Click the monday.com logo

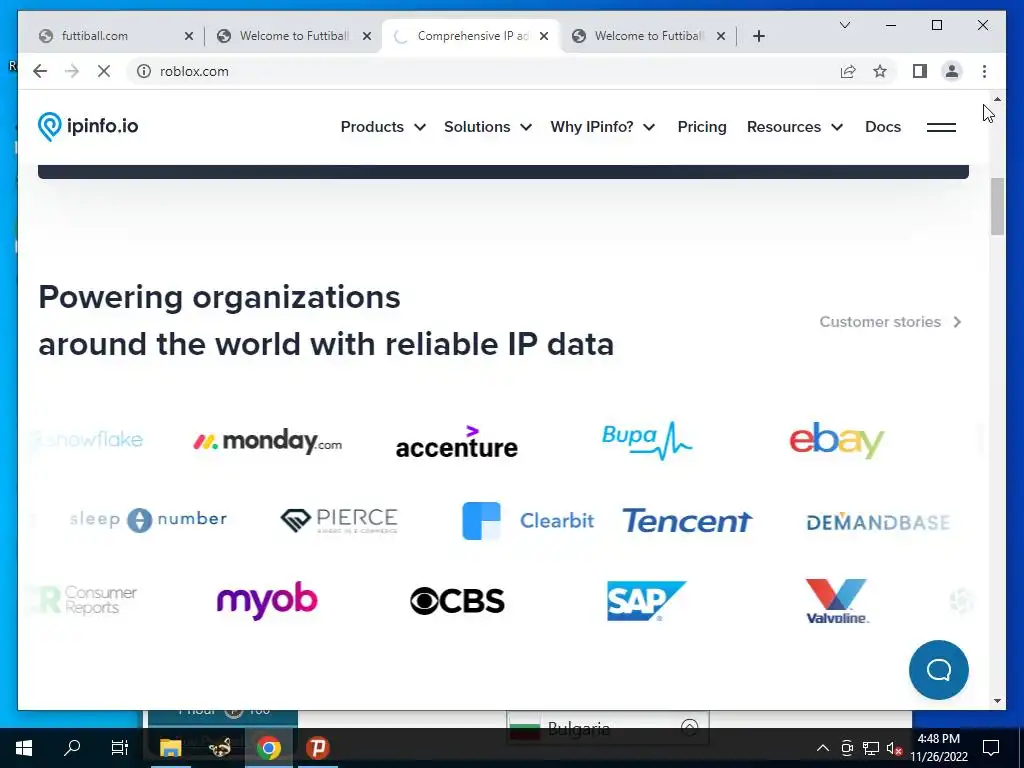pyautogui.click(x=267, y=441)
